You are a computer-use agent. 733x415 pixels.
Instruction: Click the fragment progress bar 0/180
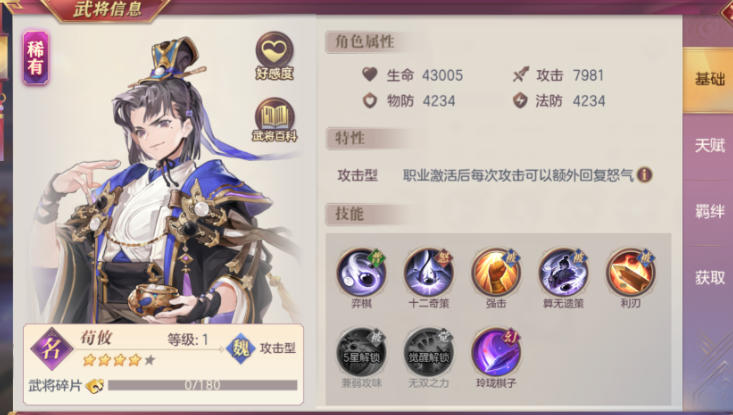point(202,385)
